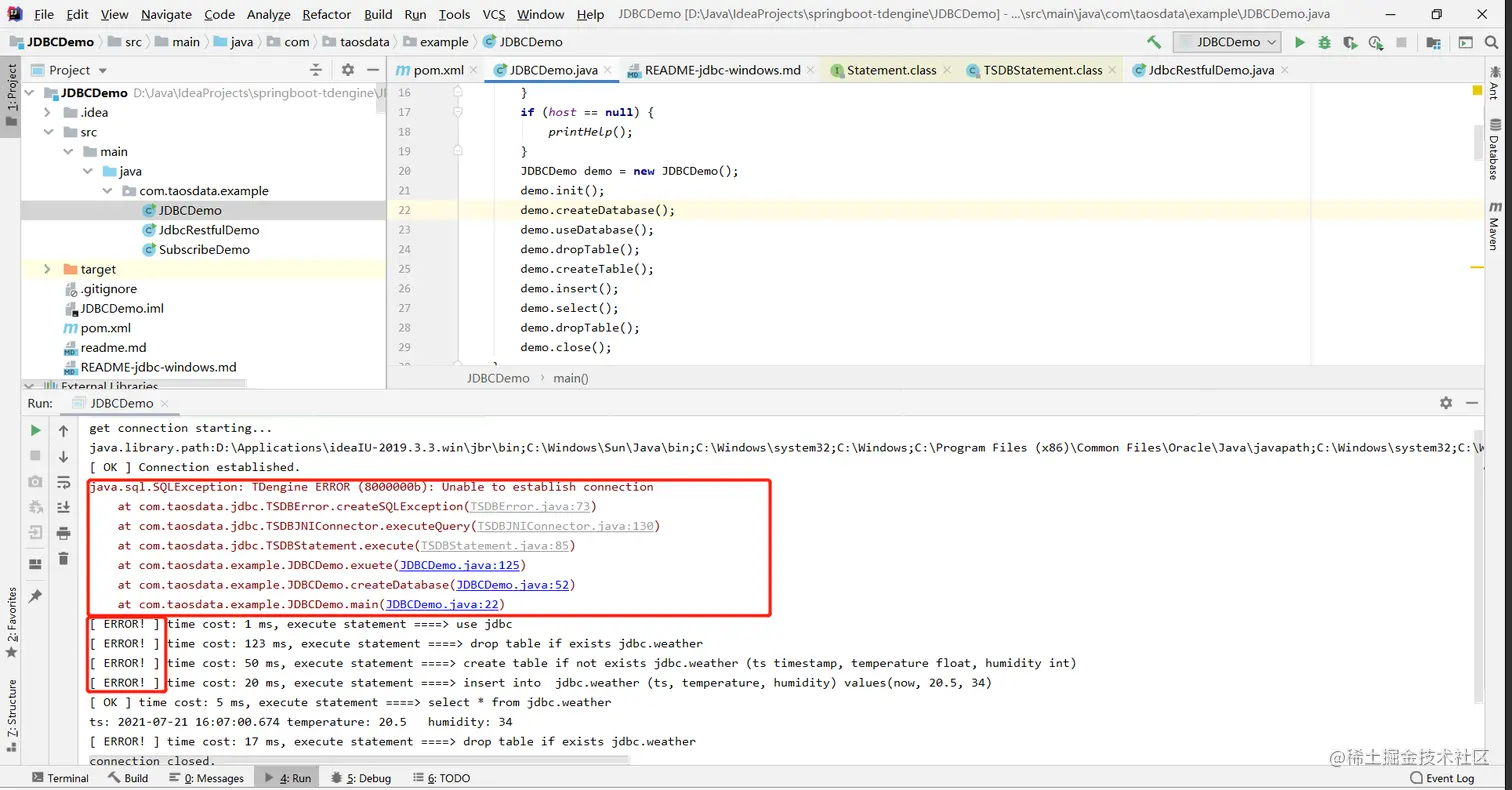The height and width of the screenshot is (790, 1512).
Task: Hide the Project tool window
Action: [x=372, y=70]
